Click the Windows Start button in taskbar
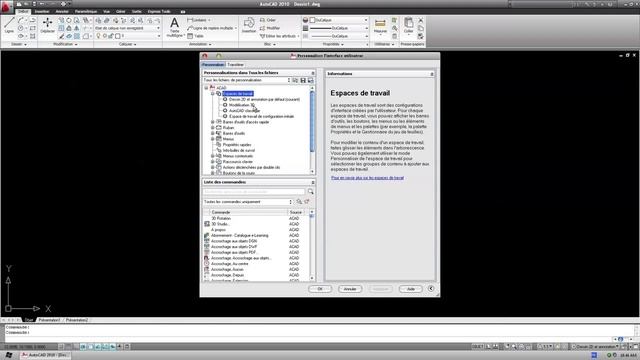Screen dimensions: 640x360 pyautogui.click(x=9, y=355)
